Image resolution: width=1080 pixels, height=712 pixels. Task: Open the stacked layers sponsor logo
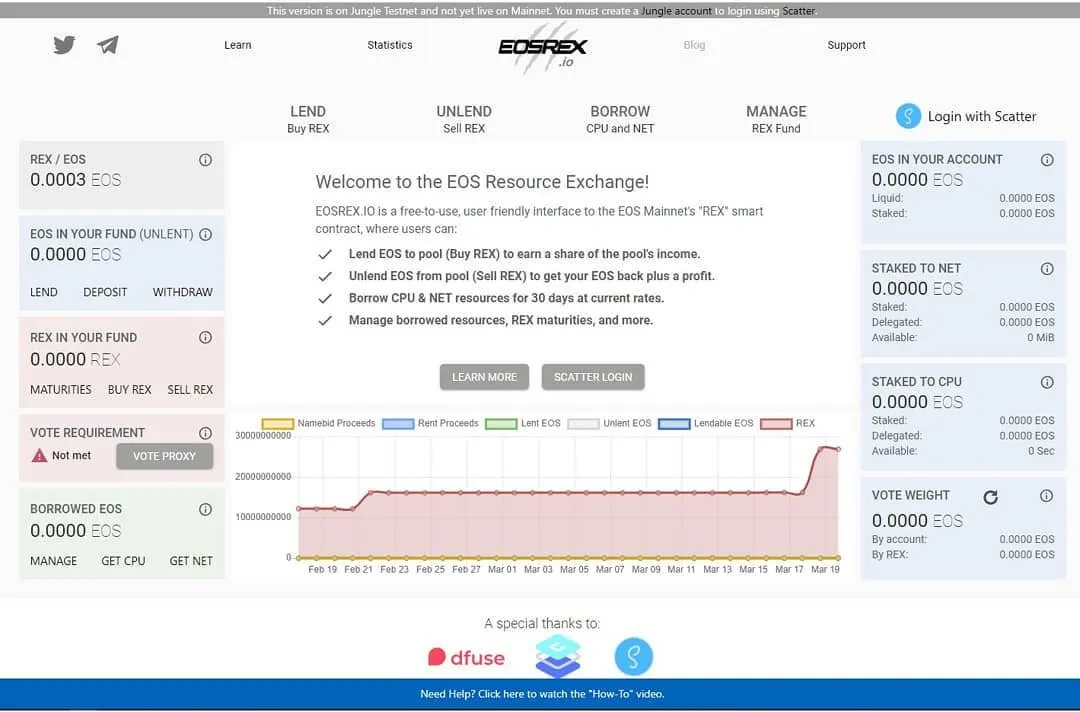[558, 656]
